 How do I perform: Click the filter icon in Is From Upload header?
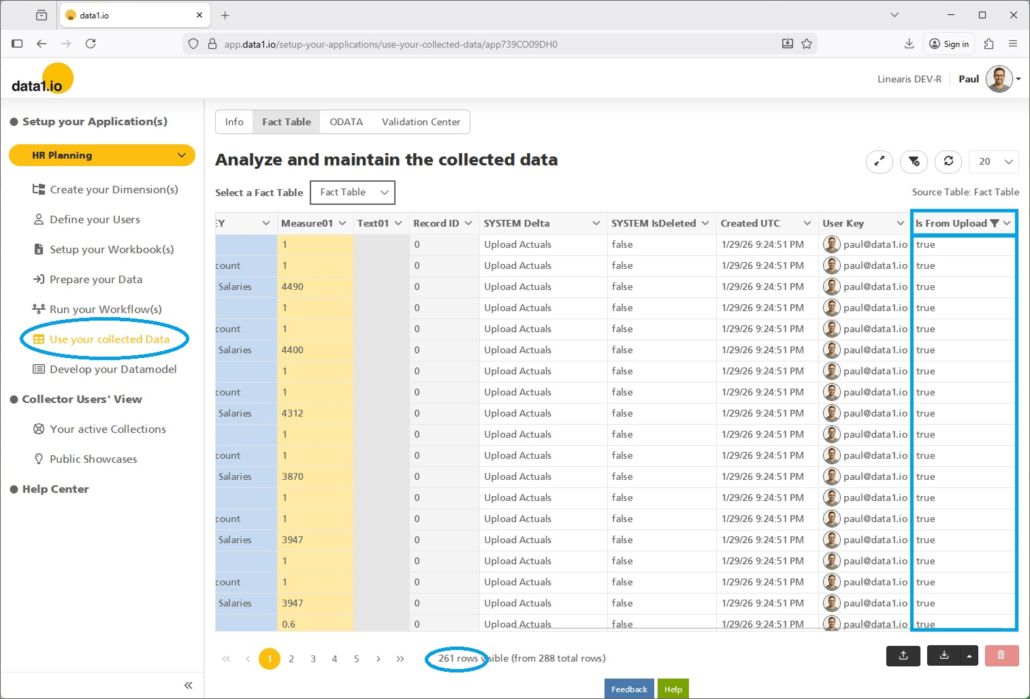[994, 224]
